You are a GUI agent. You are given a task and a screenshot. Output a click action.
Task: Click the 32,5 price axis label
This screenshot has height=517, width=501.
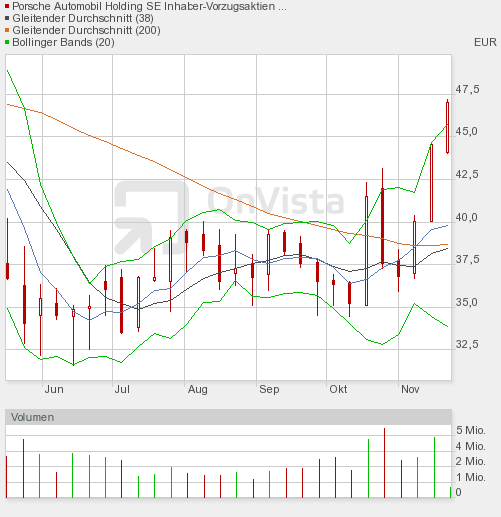pyautogui.click(x=467, y=344)
